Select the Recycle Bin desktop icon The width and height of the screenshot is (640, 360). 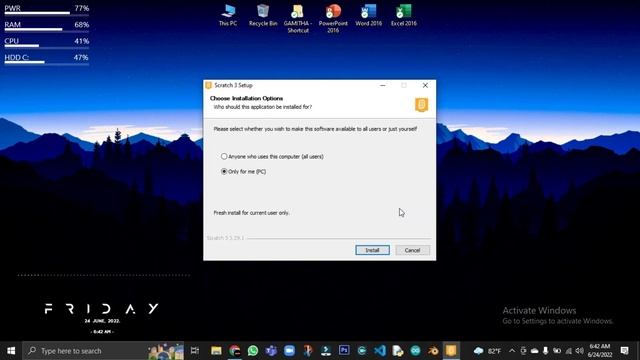click(x=263, y=16)
